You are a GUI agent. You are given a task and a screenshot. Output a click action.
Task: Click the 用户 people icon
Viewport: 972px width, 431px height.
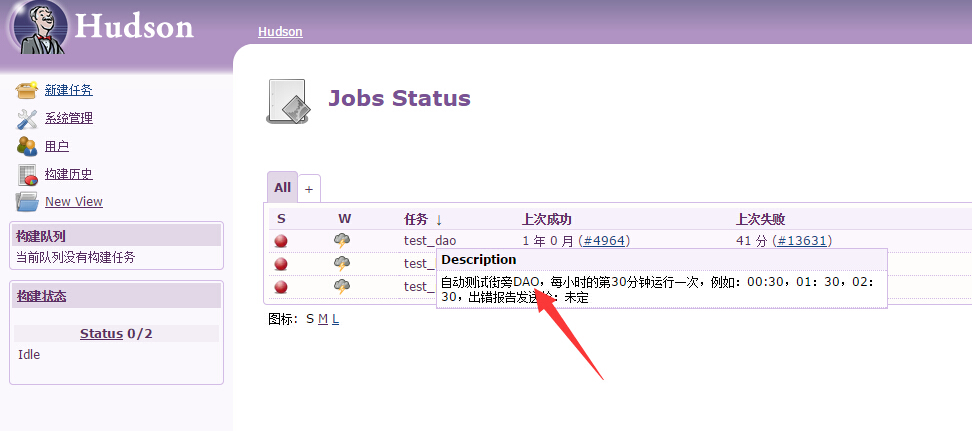(x=27, y=146)
